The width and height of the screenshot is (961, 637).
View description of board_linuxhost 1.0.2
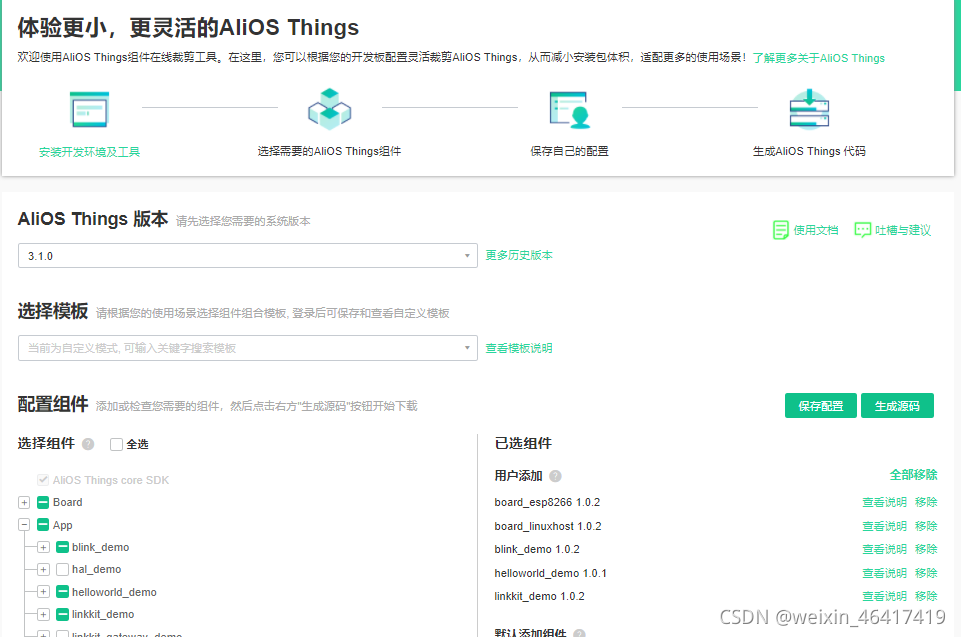click(884, 526)
